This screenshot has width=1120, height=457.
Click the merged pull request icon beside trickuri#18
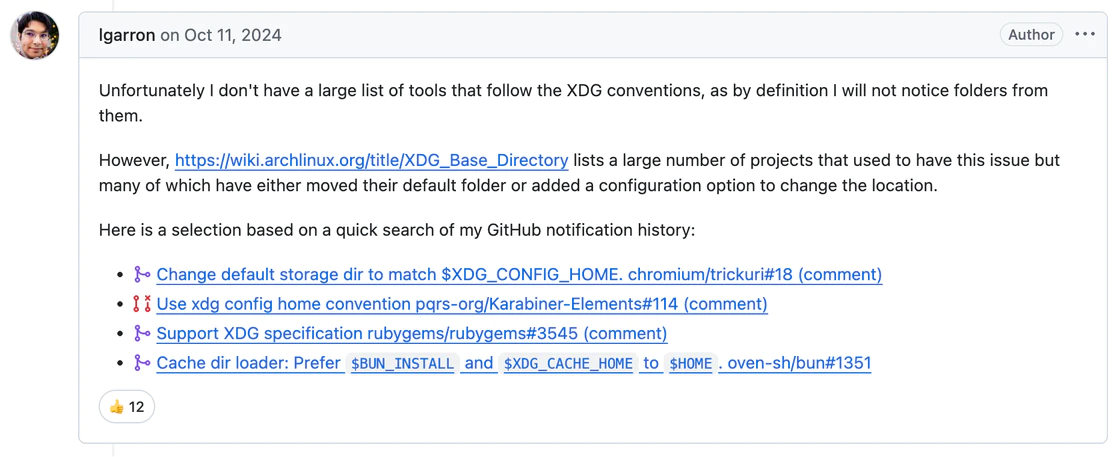(x=142, y=274)
